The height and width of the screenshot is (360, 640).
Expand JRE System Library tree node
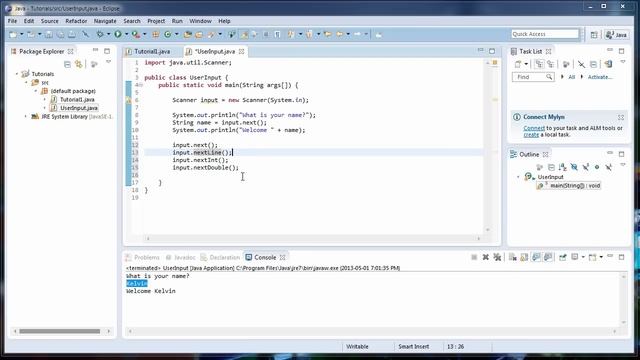pos(26,116)
